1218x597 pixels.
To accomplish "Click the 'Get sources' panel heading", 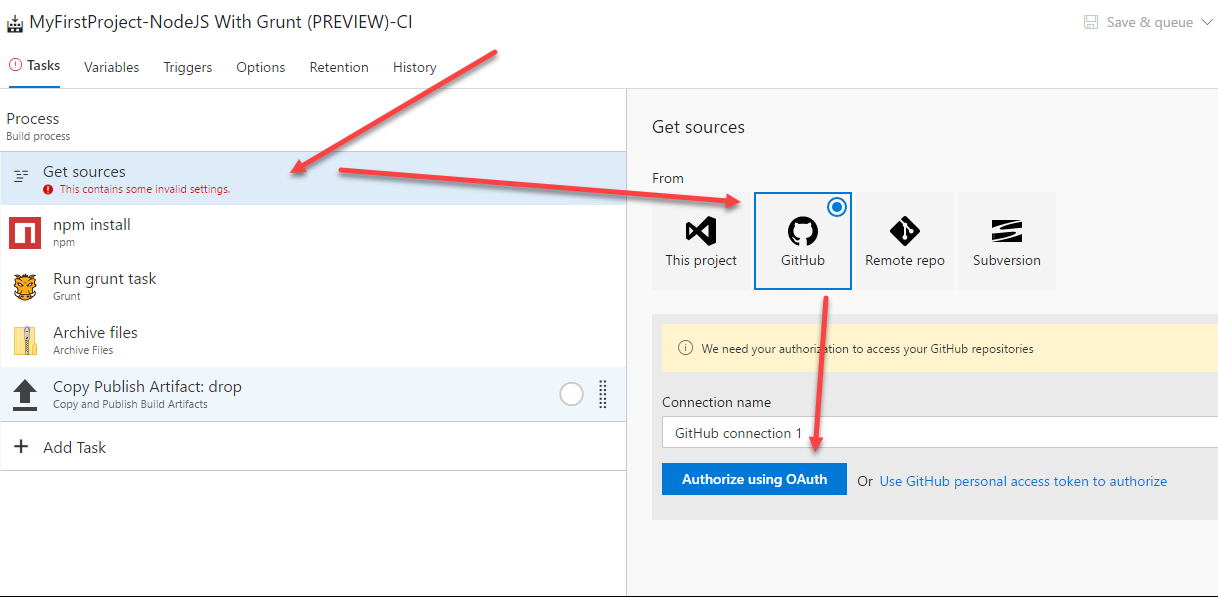I will [x=698, y=127].
